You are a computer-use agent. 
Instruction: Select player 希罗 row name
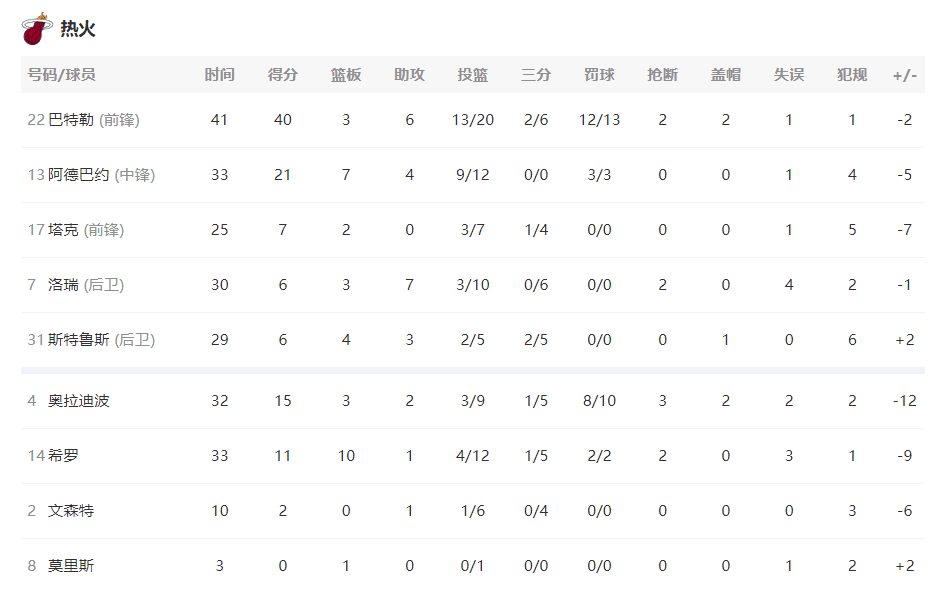click(x=63, y=456)
